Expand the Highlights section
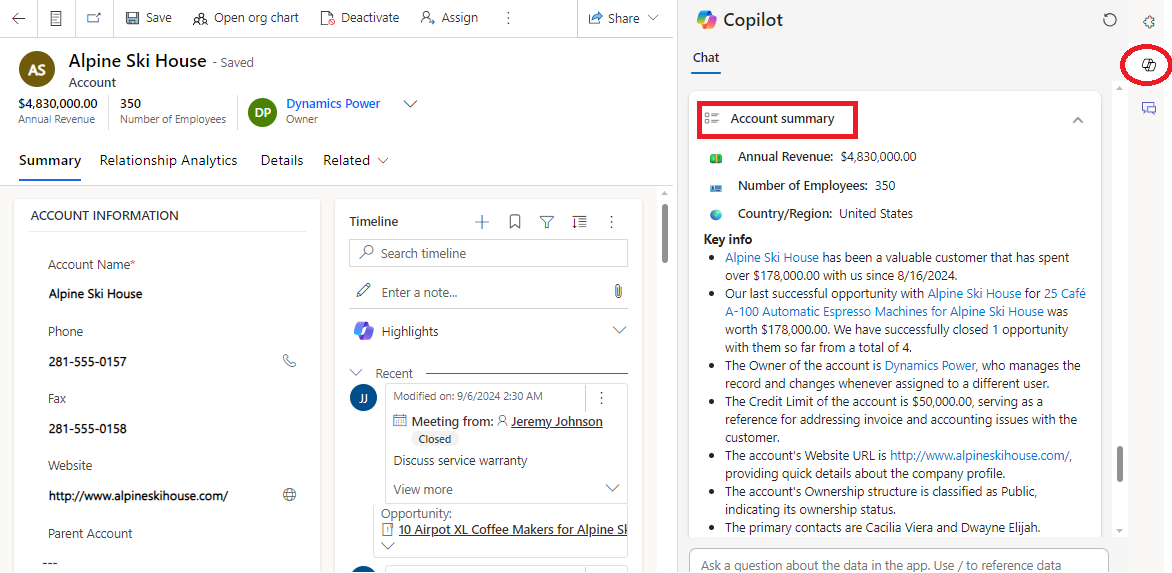1172x573 pixels. point(619,331)
